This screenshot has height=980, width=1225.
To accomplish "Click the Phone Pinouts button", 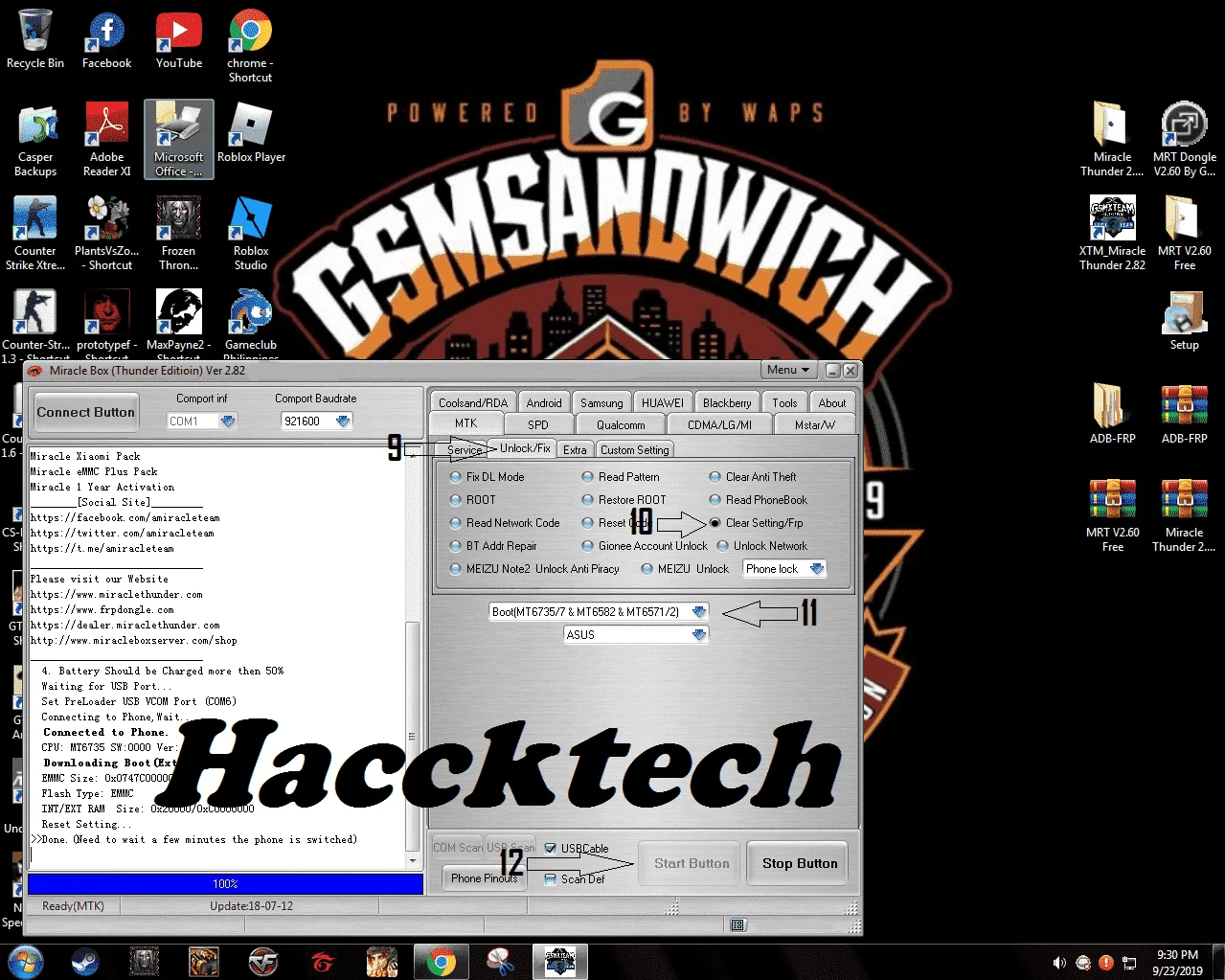I will (484, 877).
